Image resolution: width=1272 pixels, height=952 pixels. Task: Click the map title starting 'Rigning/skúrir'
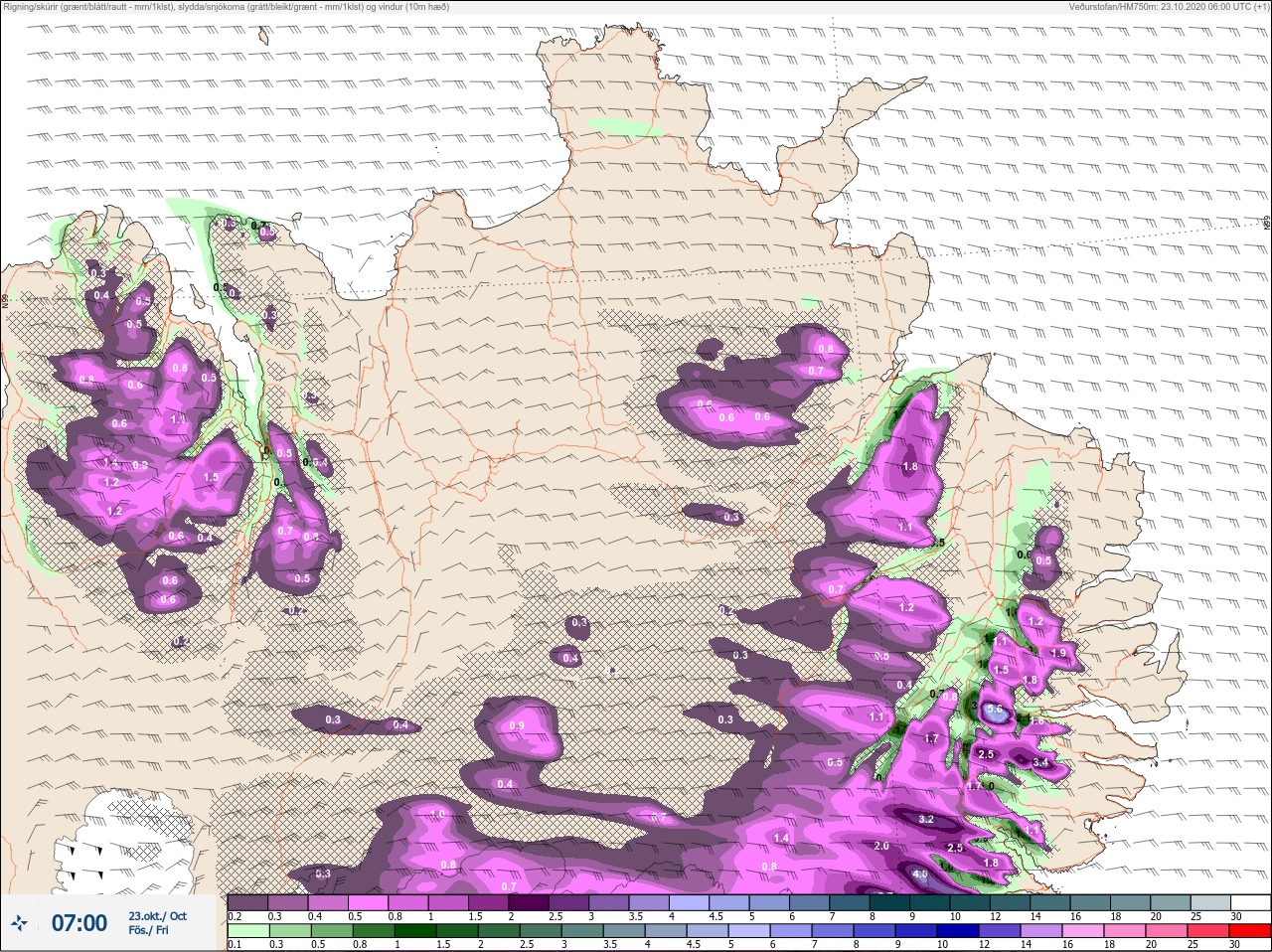[226, 7]
